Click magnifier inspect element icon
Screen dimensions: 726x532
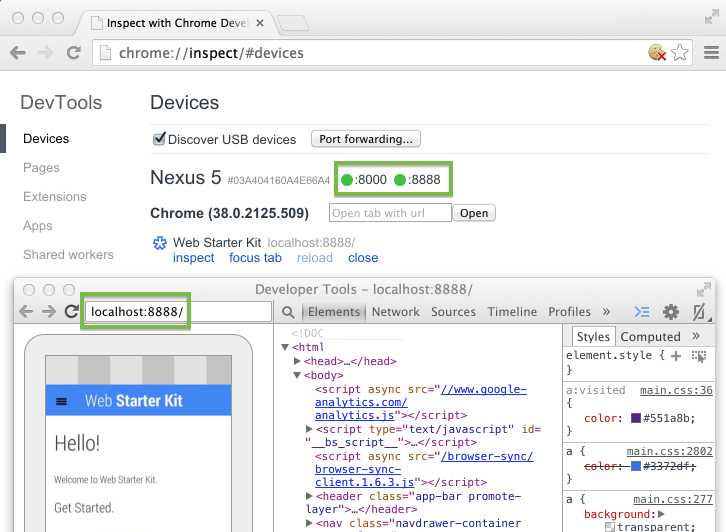click(x=288, y=312)
